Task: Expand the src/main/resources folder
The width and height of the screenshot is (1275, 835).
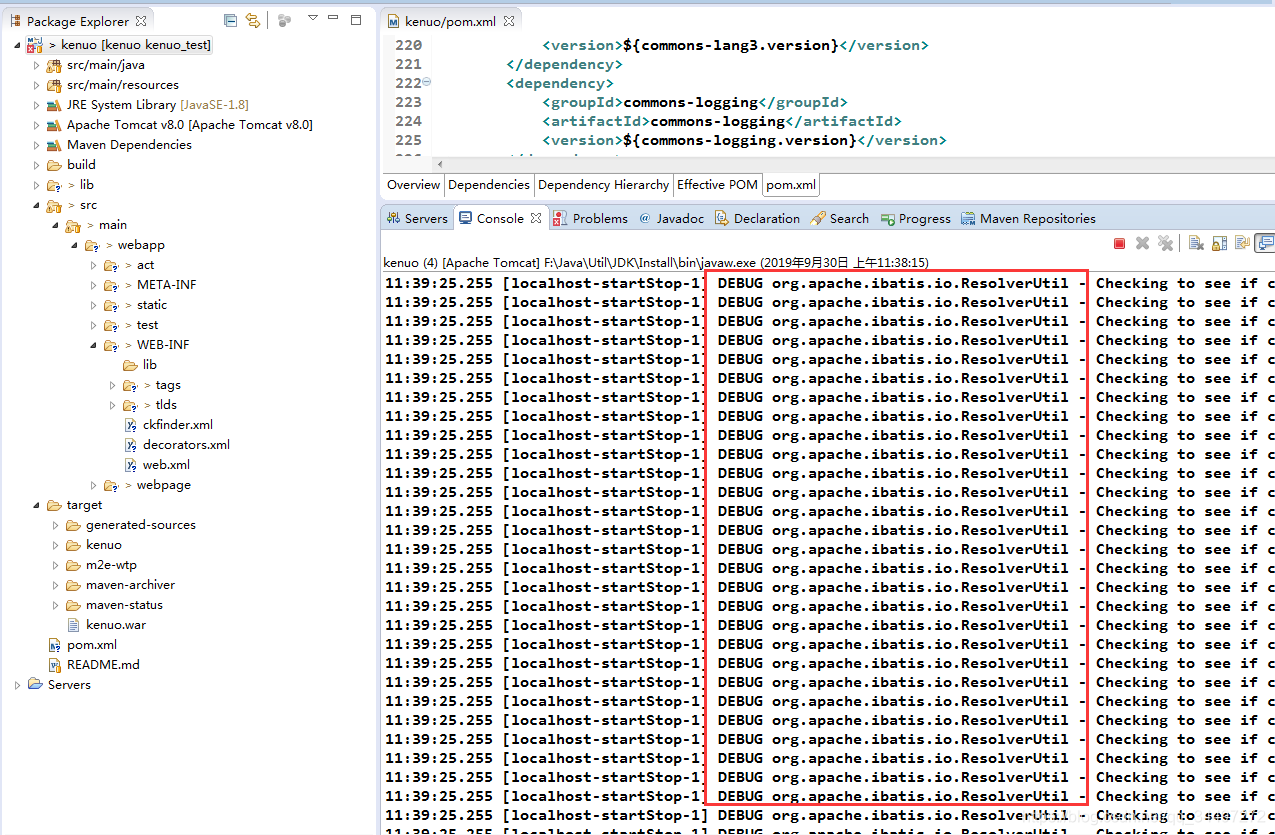Action: click(36, 85)
